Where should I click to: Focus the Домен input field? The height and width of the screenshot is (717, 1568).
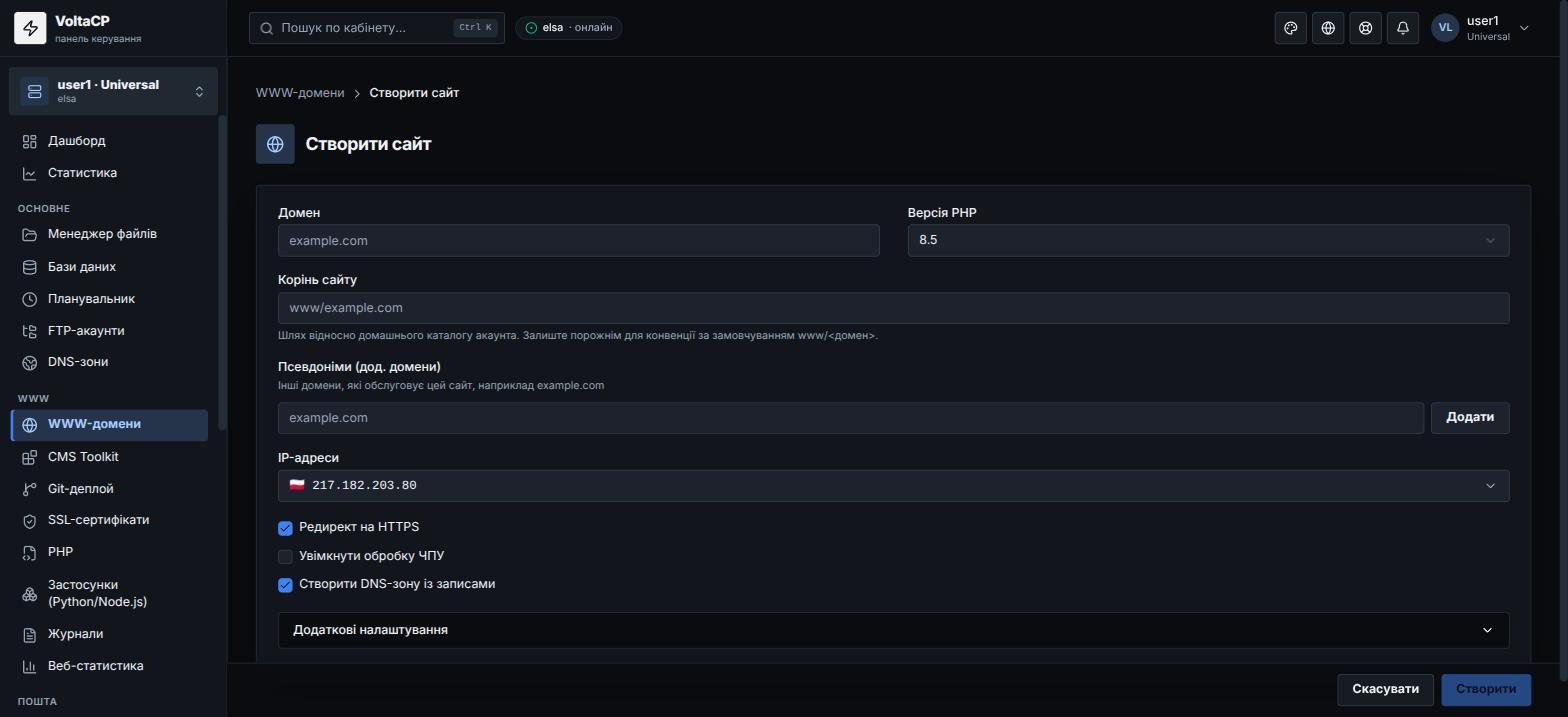tap(578, 240)
